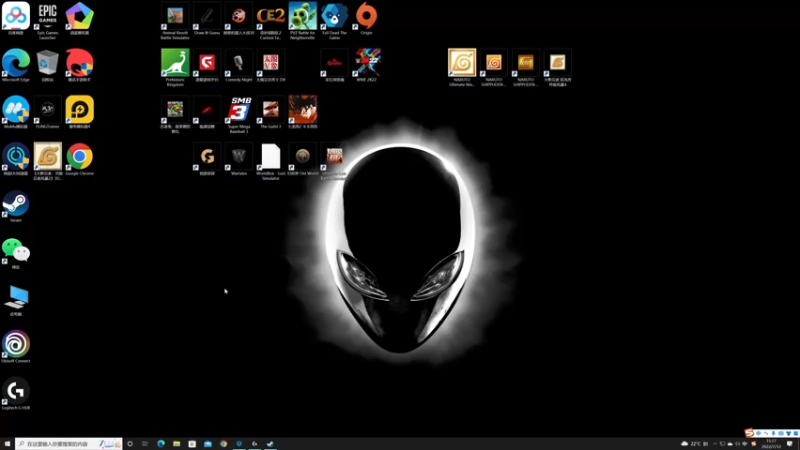Launch Chrome from the taskbar
The width and height of the screenshot is (800, 450).
(x=223, y=444)
